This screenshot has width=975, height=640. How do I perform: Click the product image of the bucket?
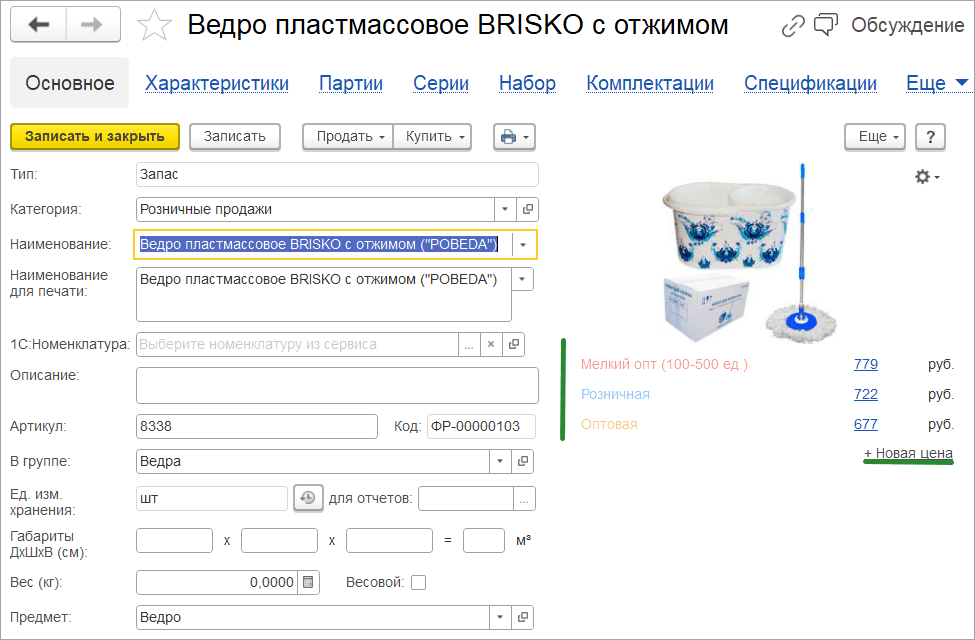(x=749, y=254)
